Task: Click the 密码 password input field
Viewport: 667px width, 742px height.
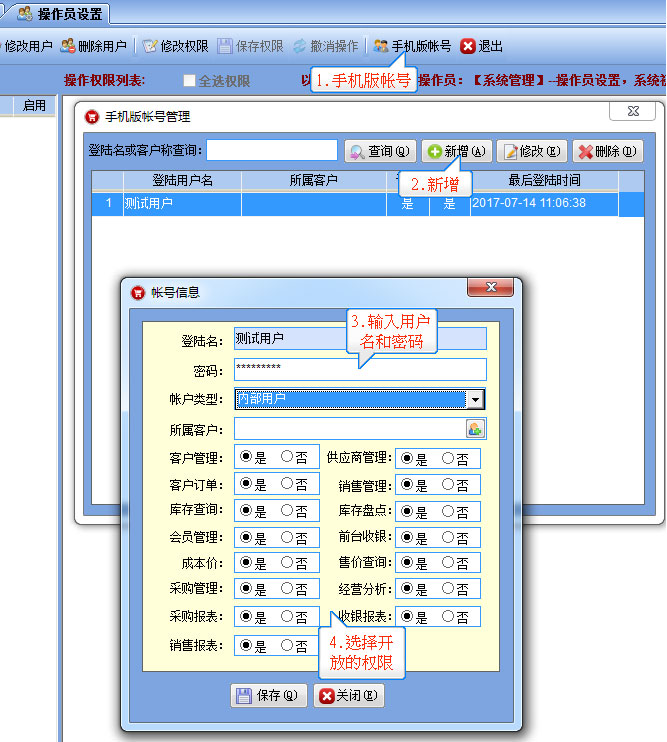Action: pyautogui.click(x=359, y=369)
